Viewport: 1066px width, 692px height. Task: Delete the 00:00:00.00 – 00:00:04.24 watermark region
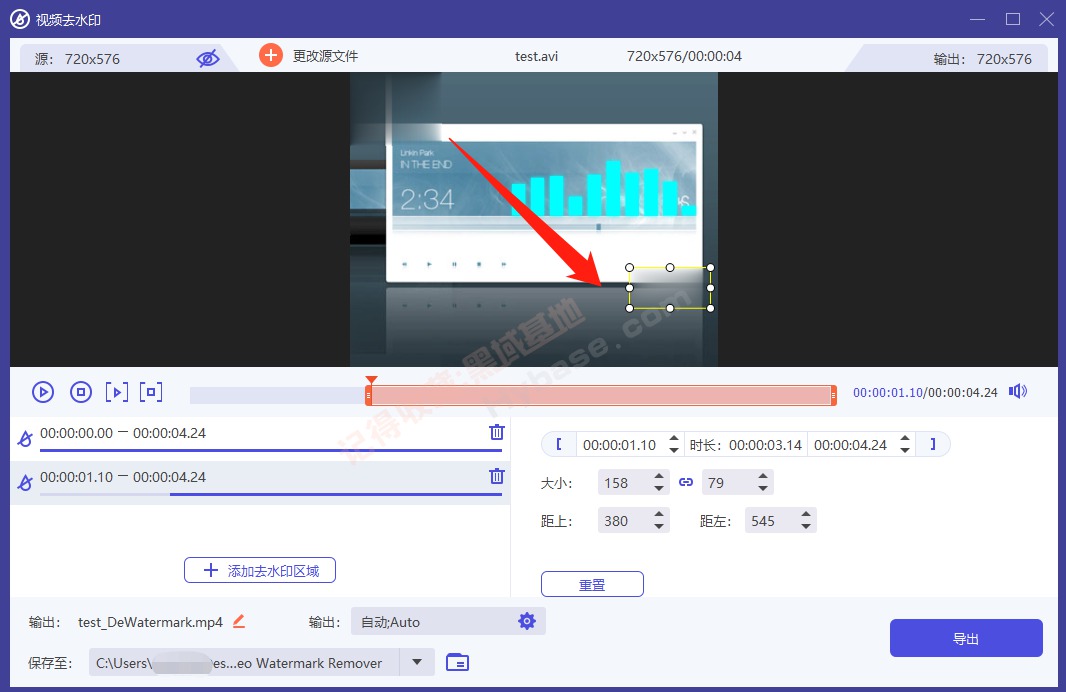(497, 432)
